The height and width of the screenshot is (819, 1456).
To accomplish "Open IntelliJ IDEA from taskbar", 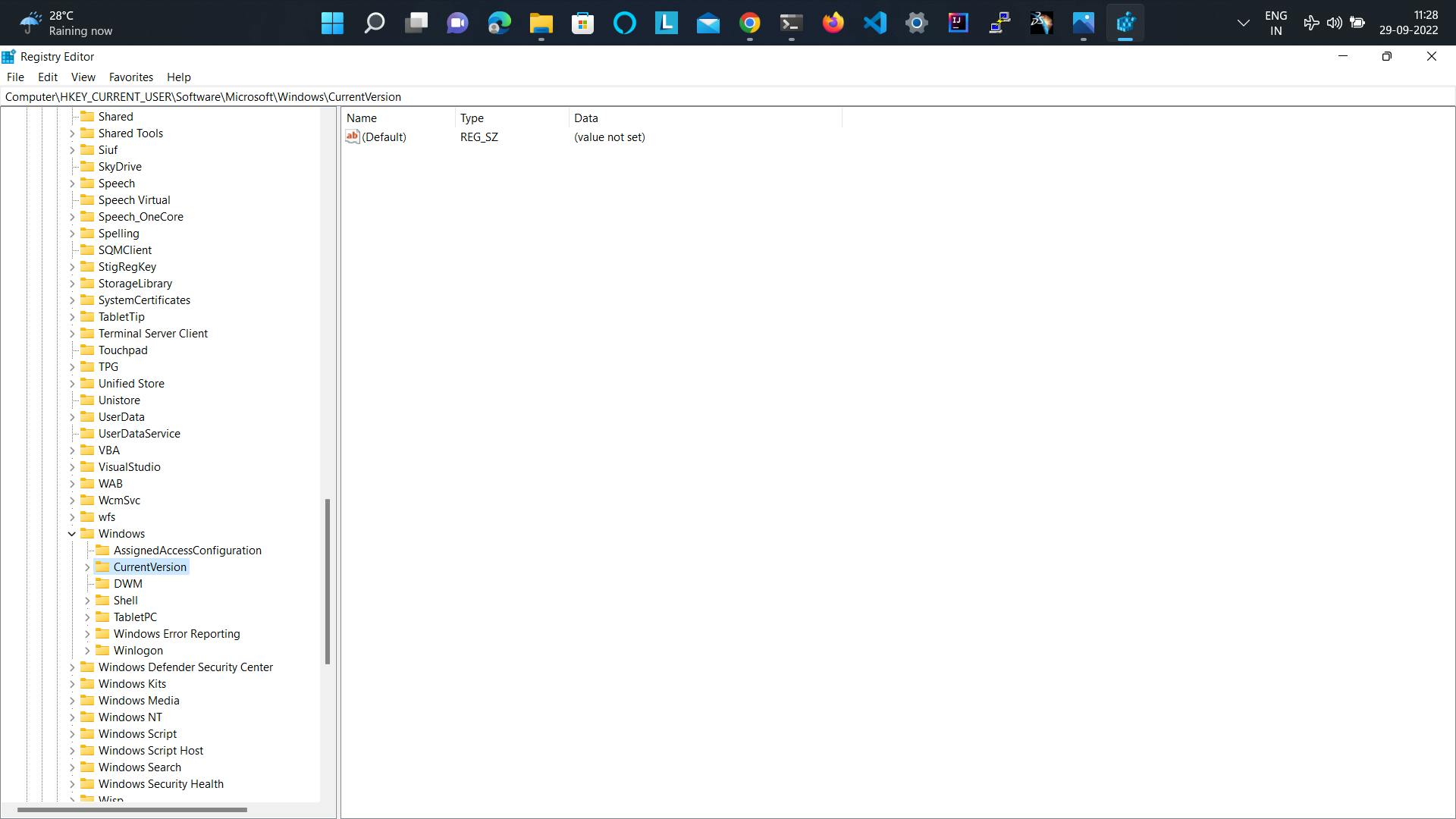I will [958, 23].
